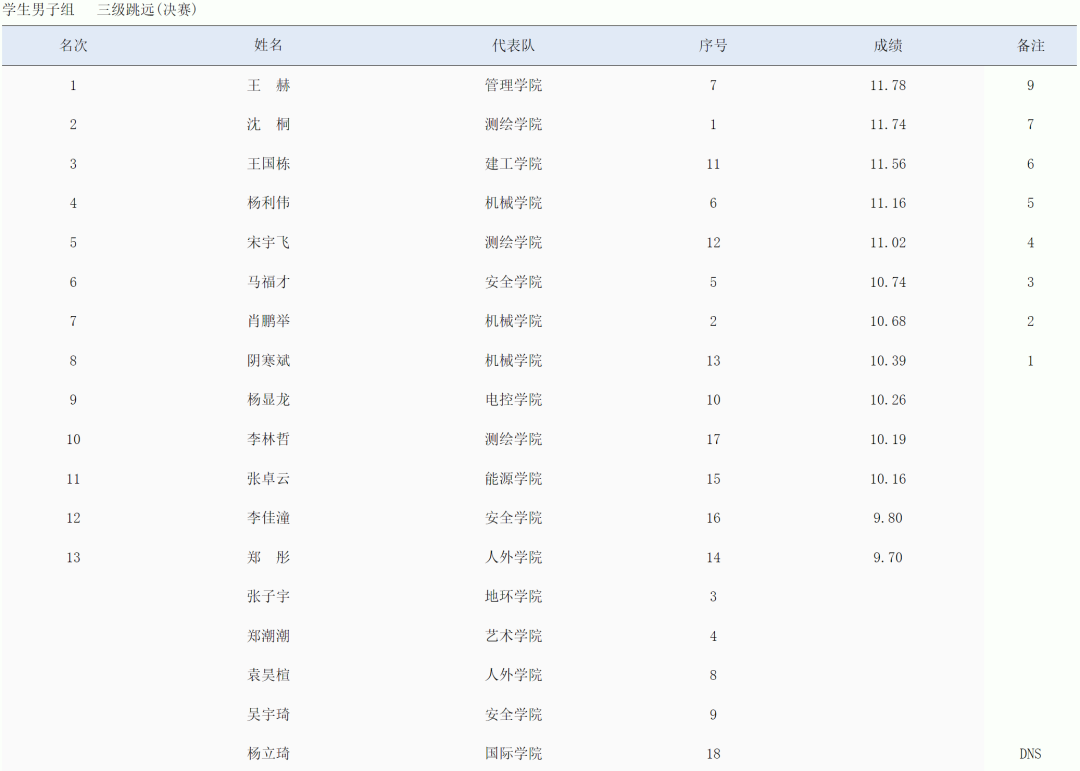Click the athlete name 杨利伟
Image resolution: width=1080 pixels, height=771 pixels.
click(x=269, y=203)
